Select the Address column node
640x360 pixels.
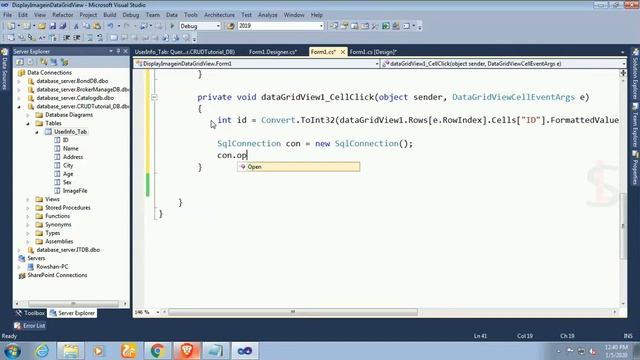[73, 157]
